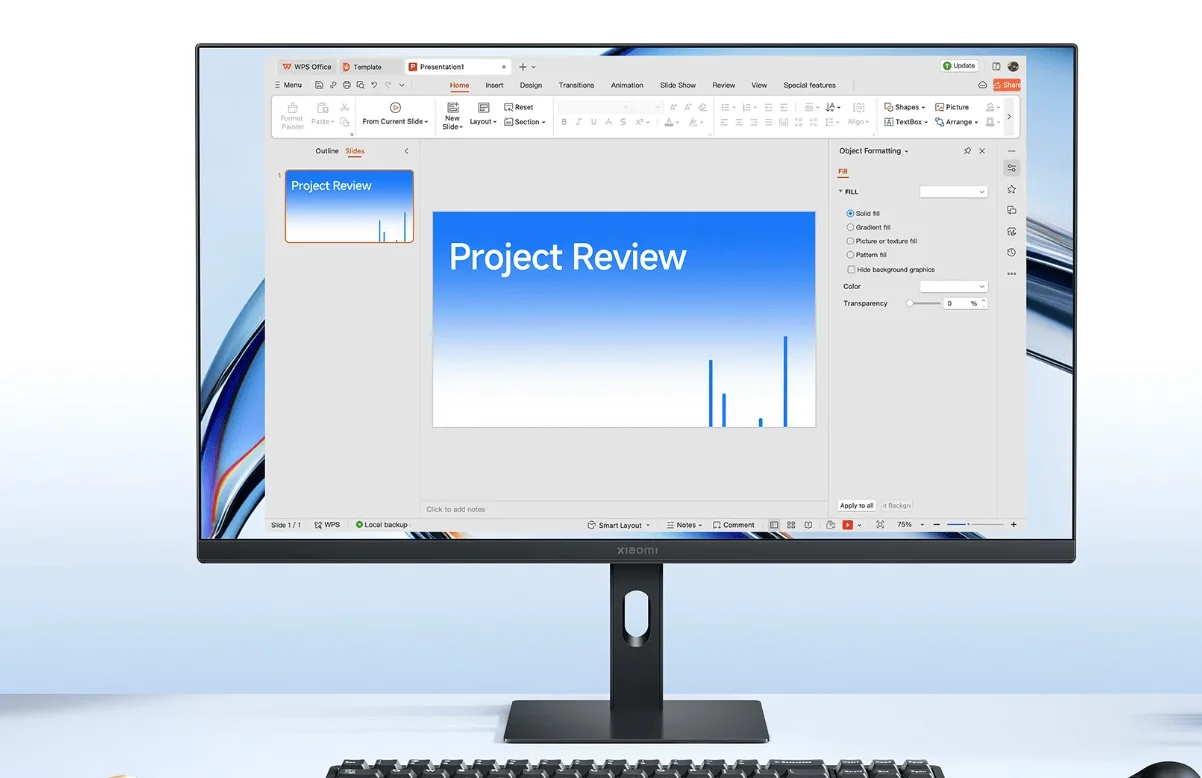Open the Design ribbon tab
The image size is (1202, 778).
coord(531,85)
